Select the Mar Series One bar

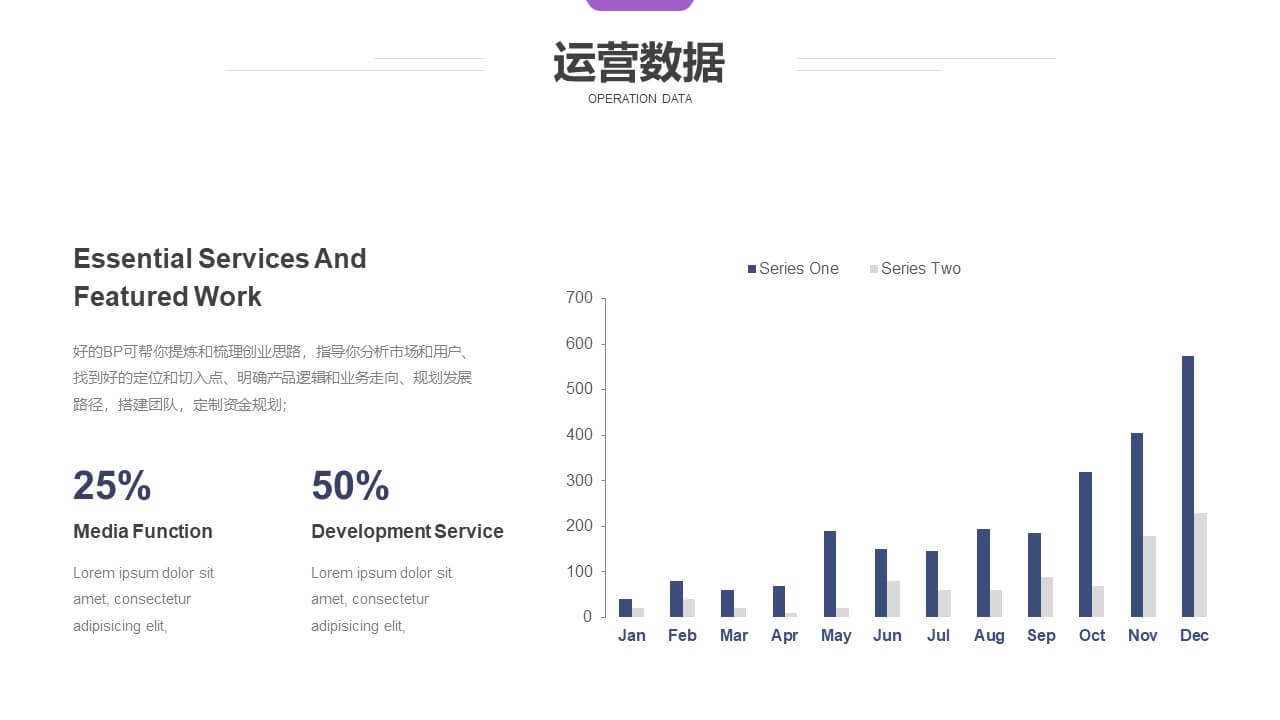(727, 604)
